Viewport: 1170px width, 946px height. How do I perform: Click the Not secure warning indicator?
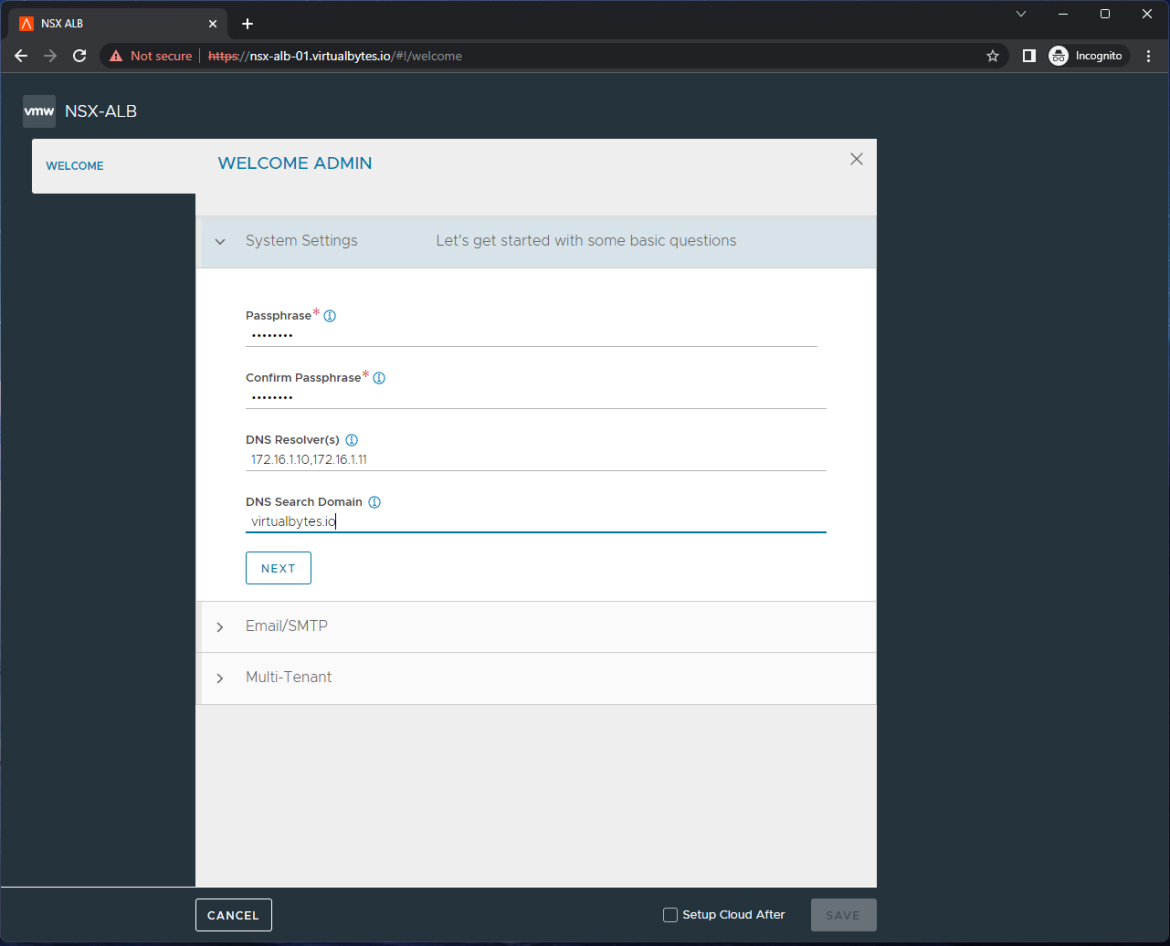pyautogui.click(x=150, y=56)
